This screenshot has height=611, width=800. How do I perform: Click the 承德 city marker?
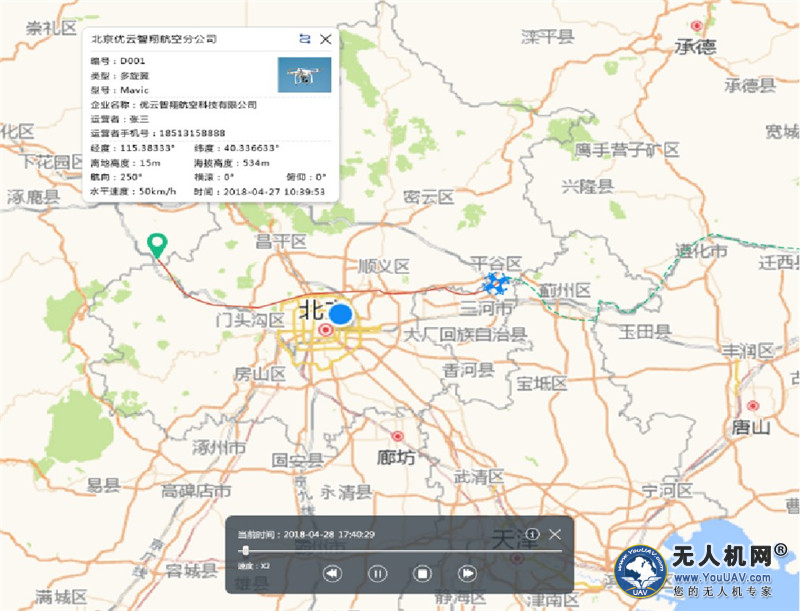pyautogui.click(x=697, y=26)
